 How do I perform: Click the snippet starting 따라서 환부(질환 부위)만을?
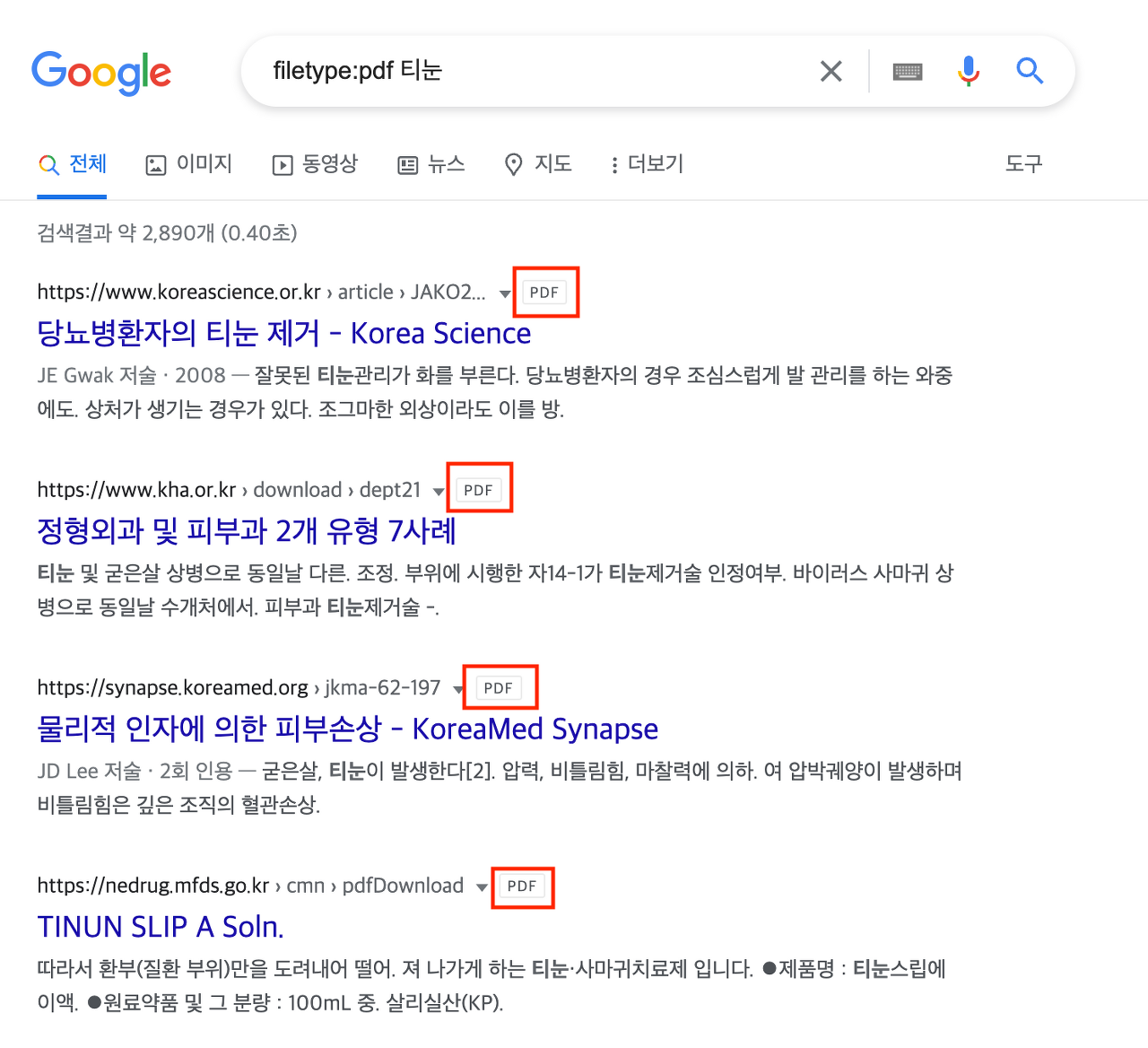(491, 985)
